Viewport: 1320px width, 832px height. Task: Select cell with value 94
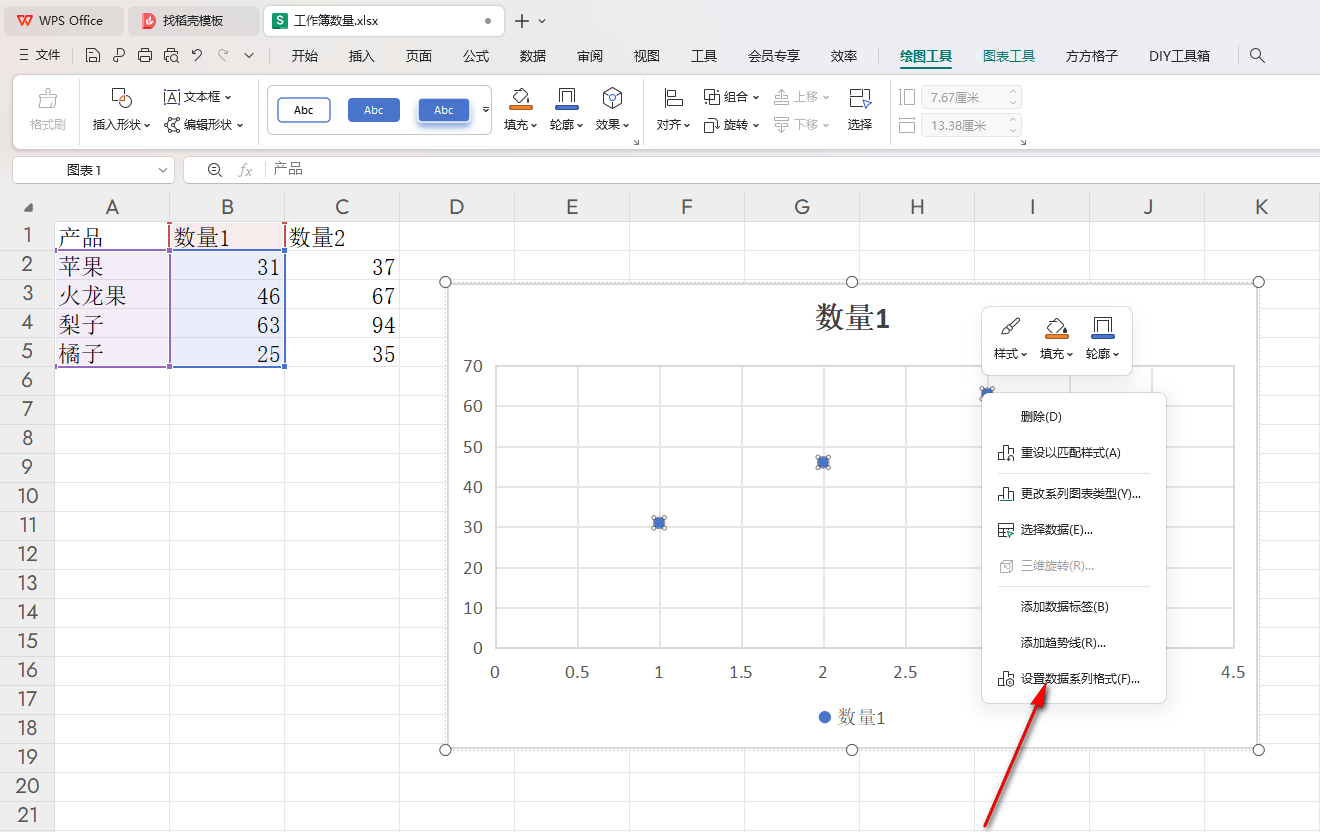coord(342,325)
